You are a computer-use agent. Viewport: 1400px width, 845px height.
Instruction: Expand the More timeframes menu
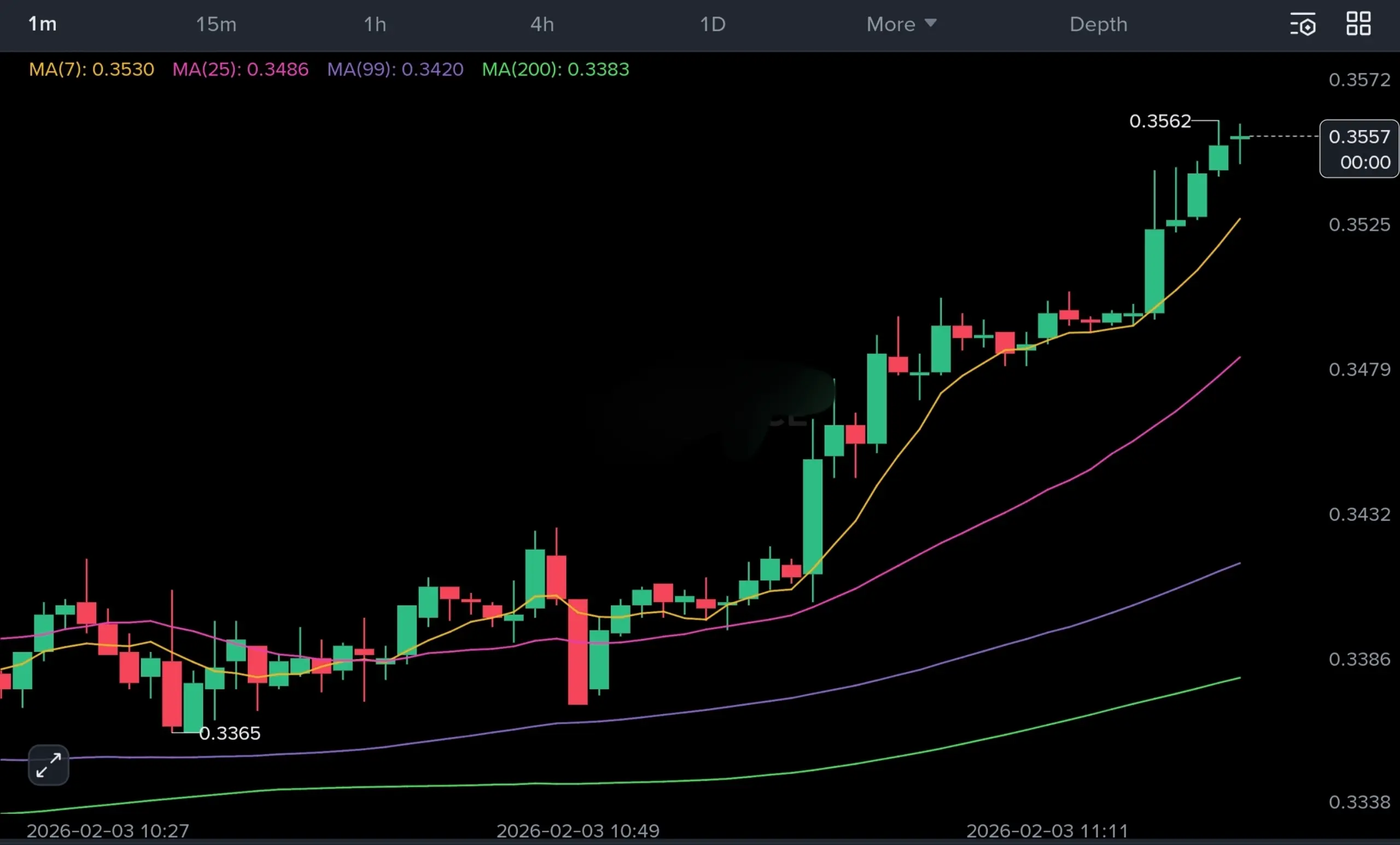tap(891, 25)
